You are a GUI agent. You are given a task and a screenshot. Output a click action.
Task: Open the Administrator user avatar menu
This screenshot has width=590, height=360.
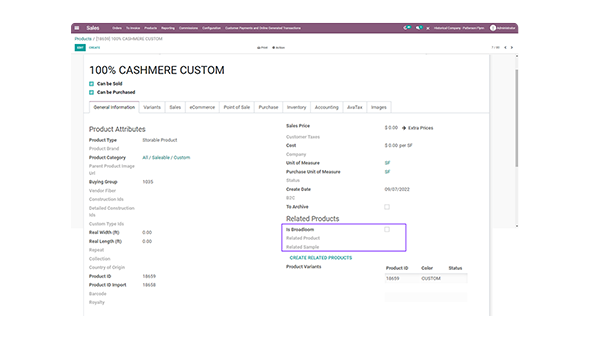[503, 28]
